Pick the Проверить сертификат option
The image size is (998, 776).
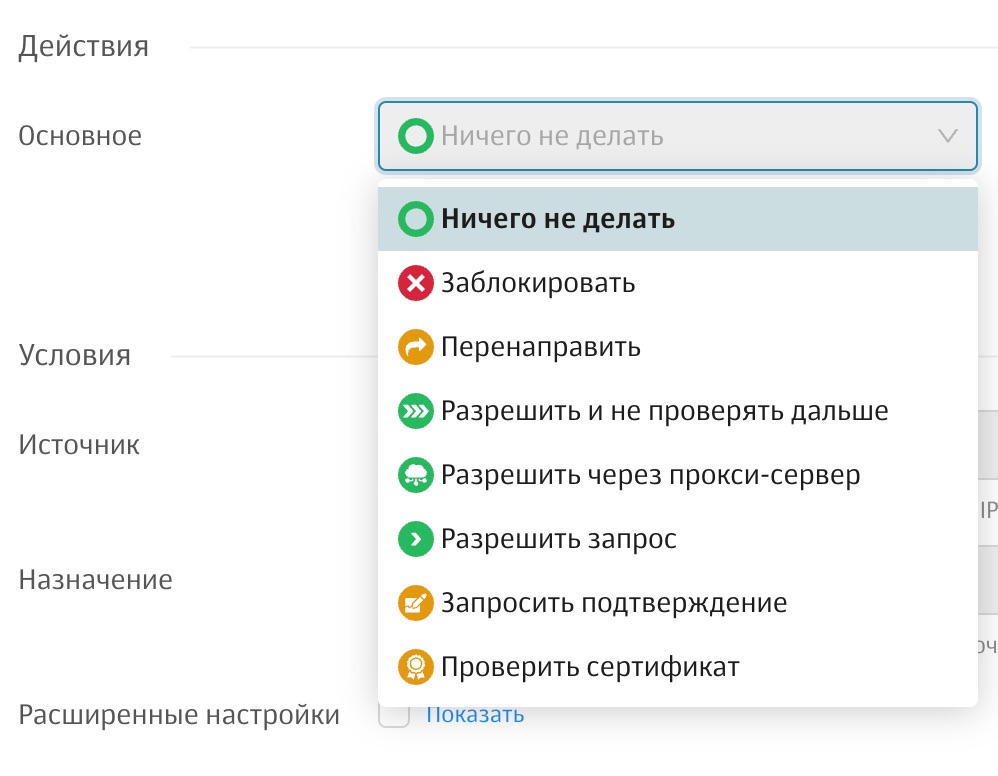click(590, 667)
